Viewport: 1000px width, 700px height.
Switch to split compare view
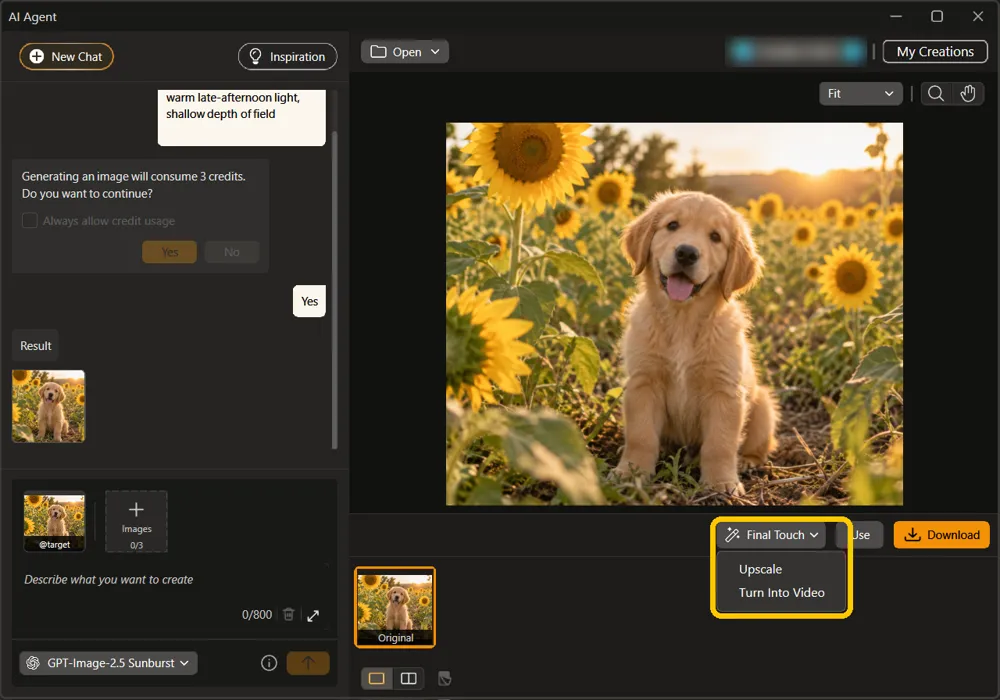pos(409,678)
